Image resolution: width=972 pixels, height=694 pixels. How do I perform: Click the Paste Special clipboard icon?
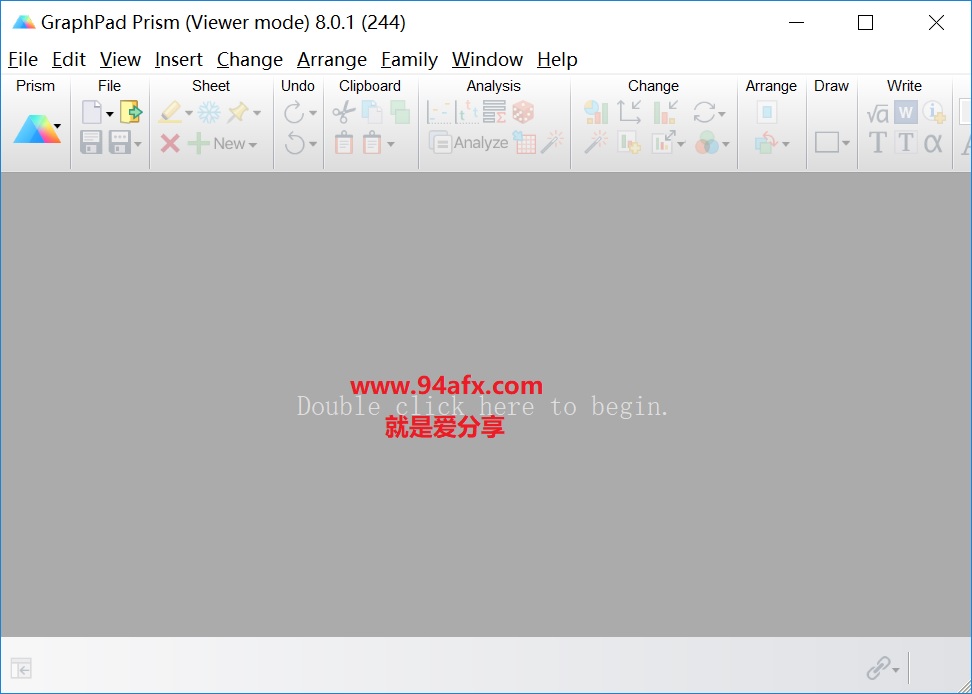click(372, 143)
